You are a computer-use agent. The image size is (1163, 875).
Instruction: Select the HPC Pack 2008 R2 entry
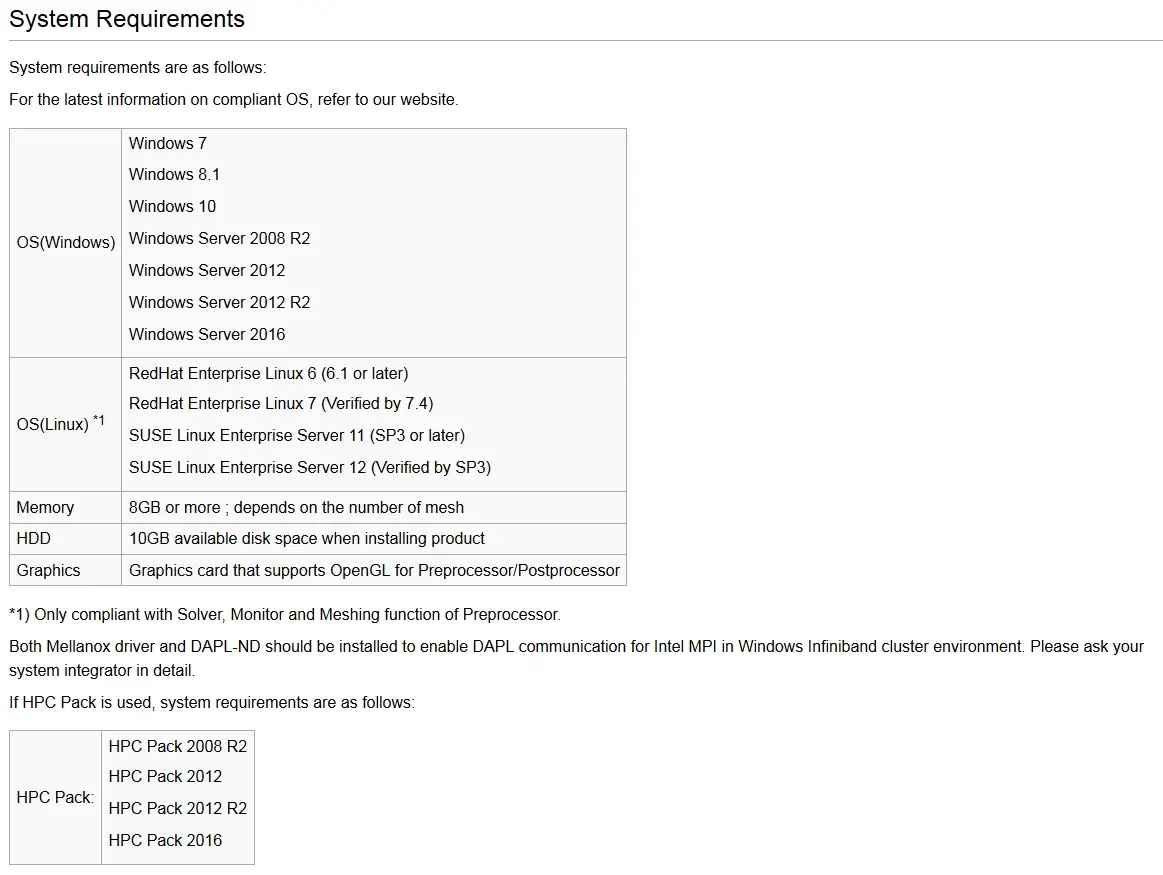pyautogui.click(x=178, y=746)
